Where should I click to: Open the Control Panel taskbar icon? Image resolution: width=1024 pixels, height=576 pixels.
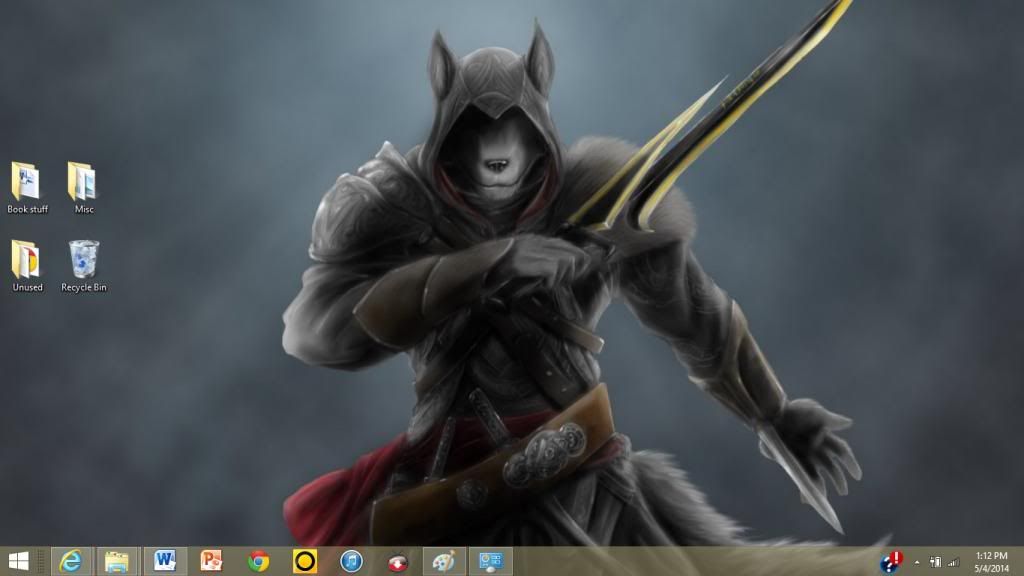pos(490,561)
